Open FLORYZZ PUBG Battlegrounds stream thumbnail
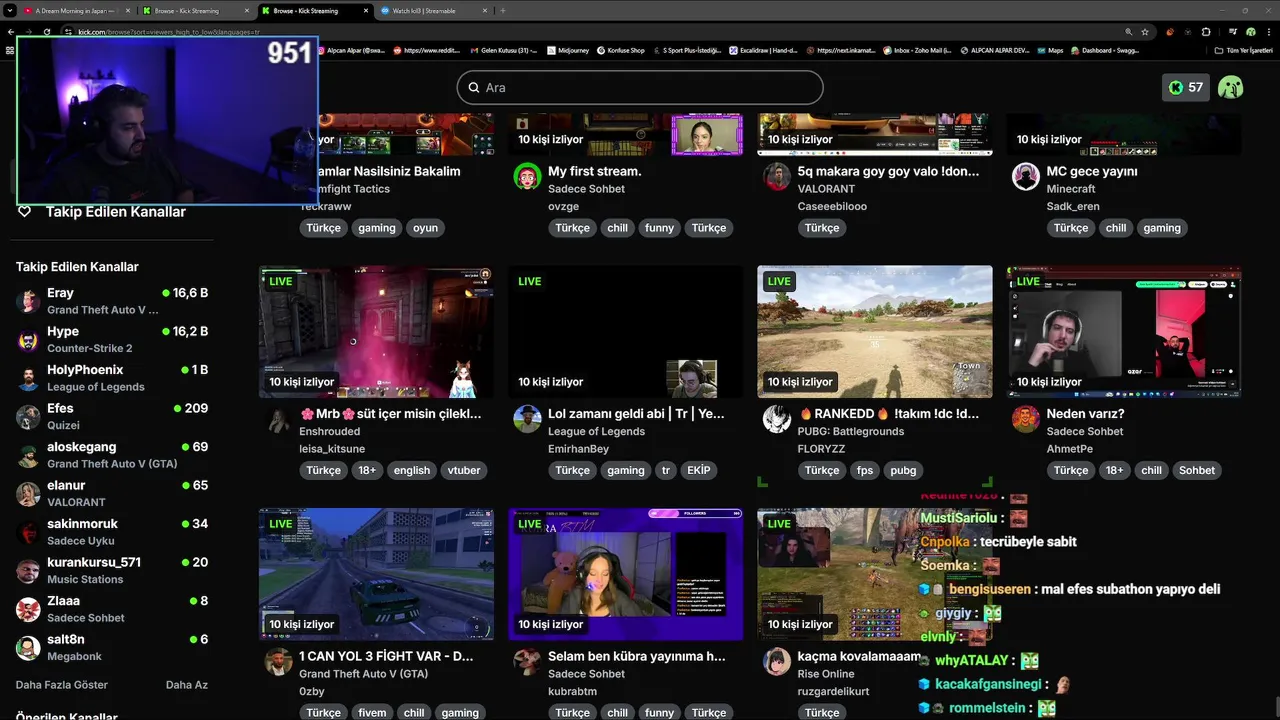Screen dimensions: 1280x720 875,331
